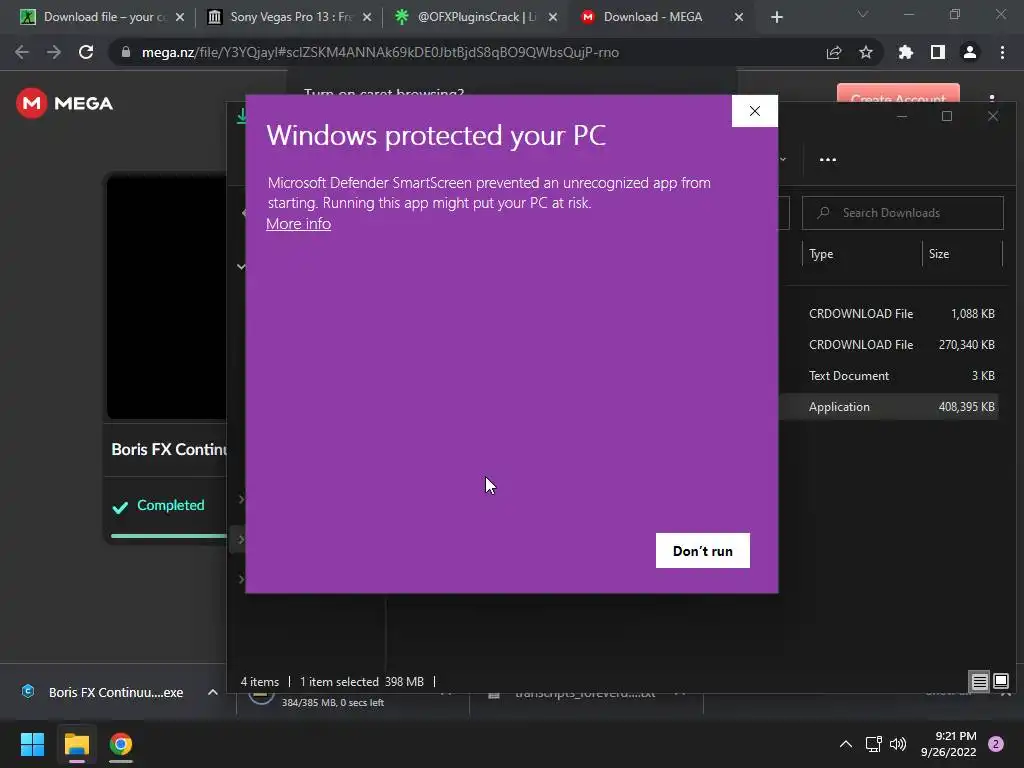Close the Sony Vegas Pro 13 tab
The image size is (1024, 768).
point(367,18)
